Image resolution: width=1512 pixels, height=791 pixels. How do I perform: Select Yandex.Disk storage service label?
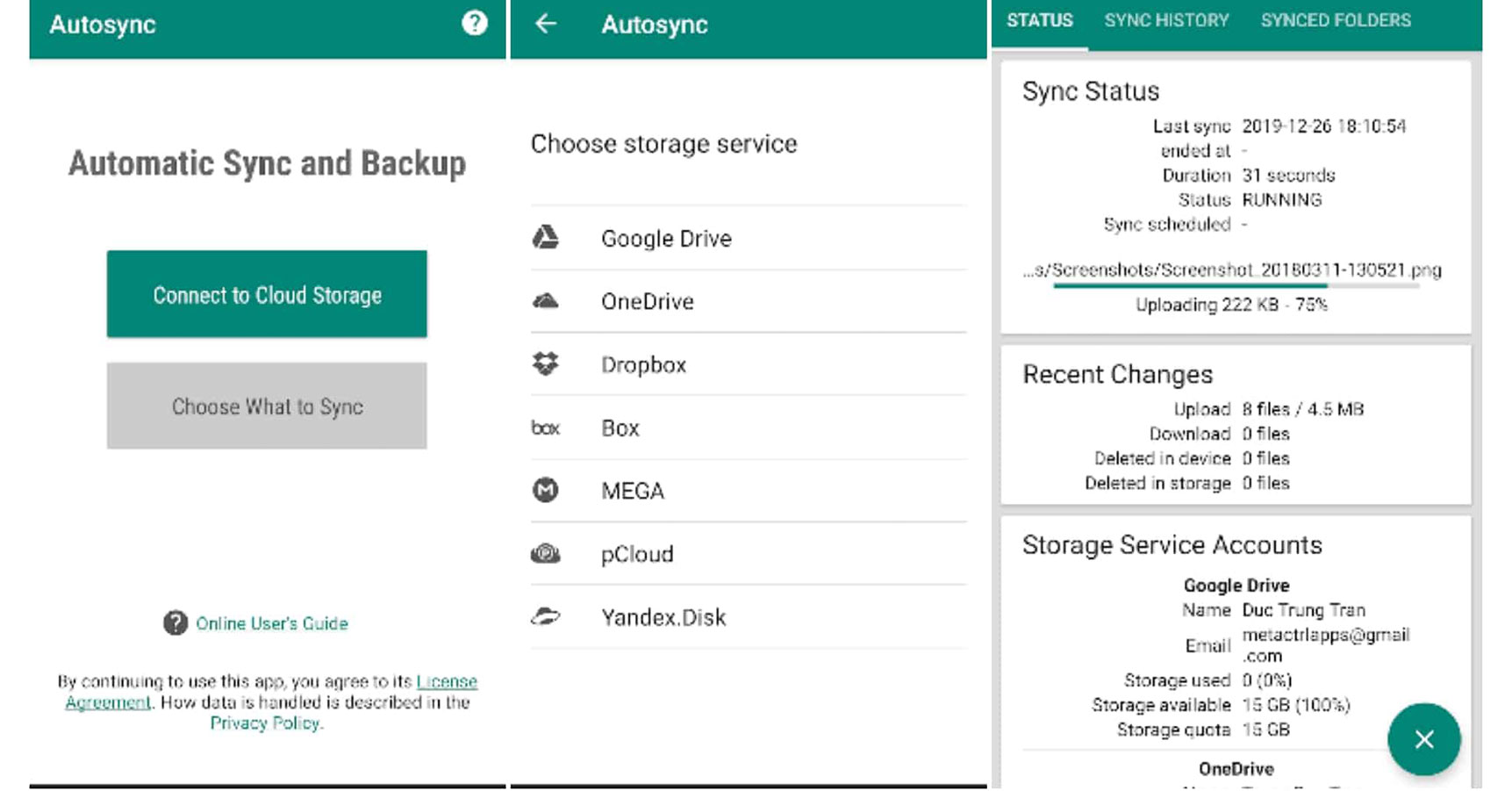point(663,617)
